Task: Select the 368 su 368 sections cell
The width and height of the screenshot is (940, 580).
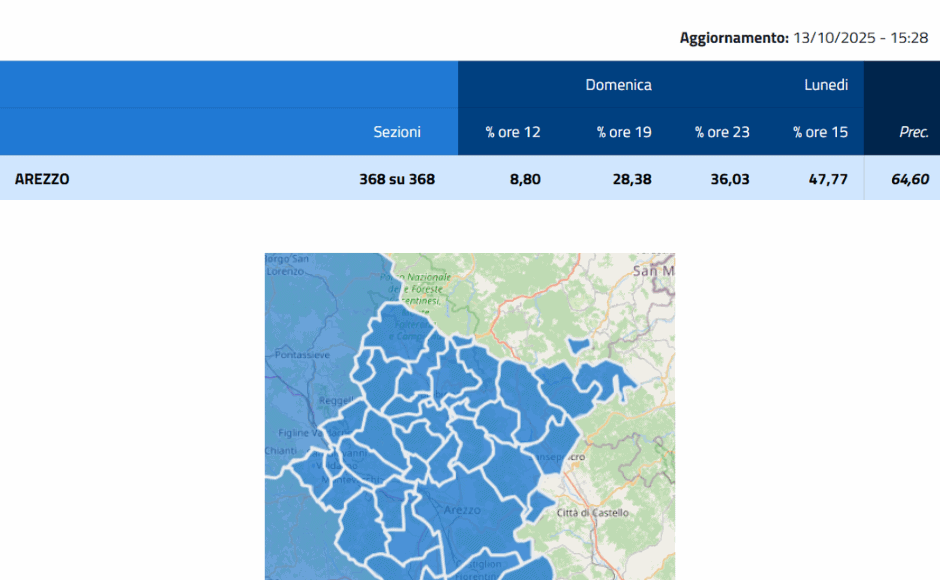Action: (x=396, y=180)
